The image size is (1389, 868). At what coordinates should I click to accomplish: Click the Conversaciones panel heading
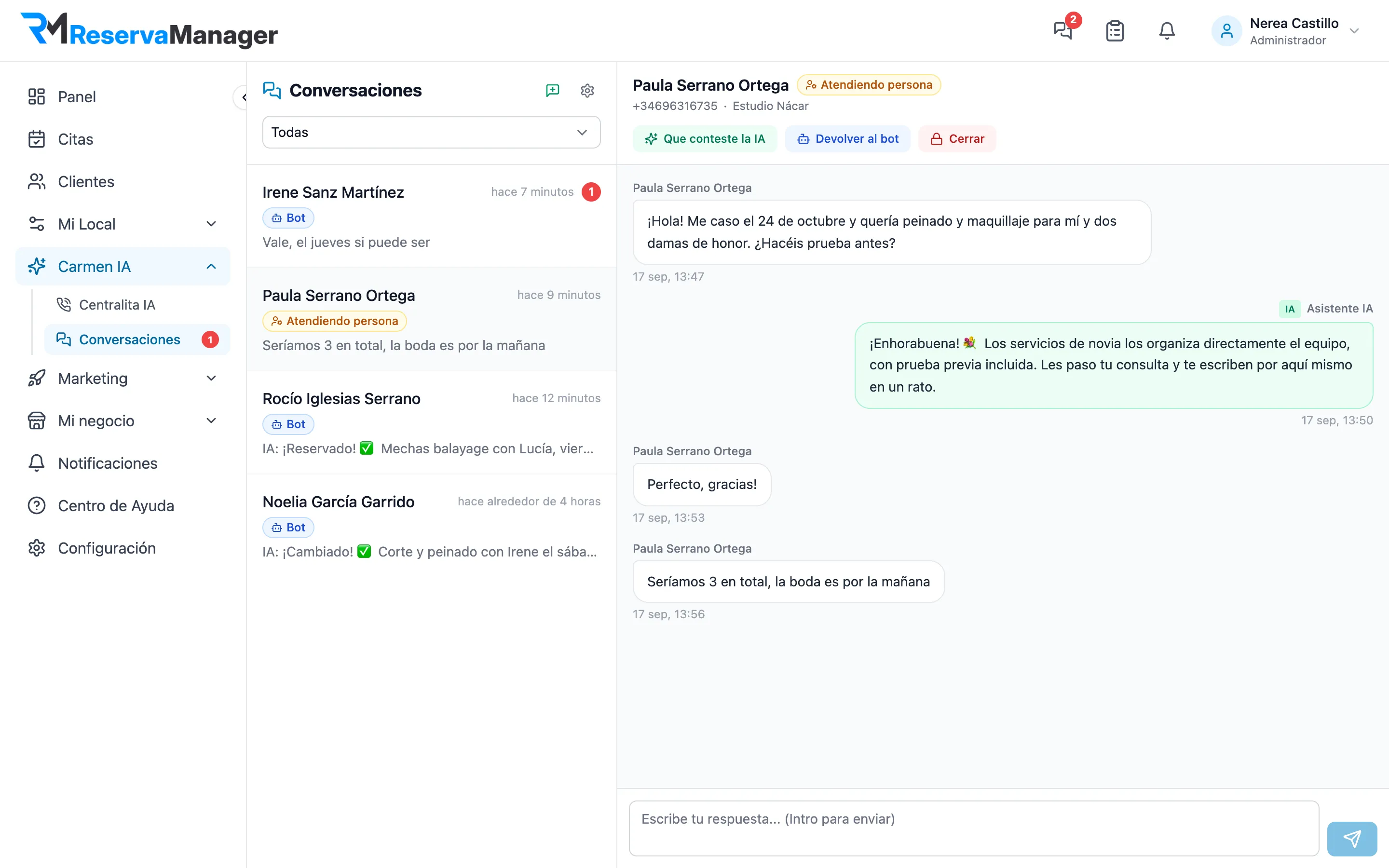click(356, 90)
